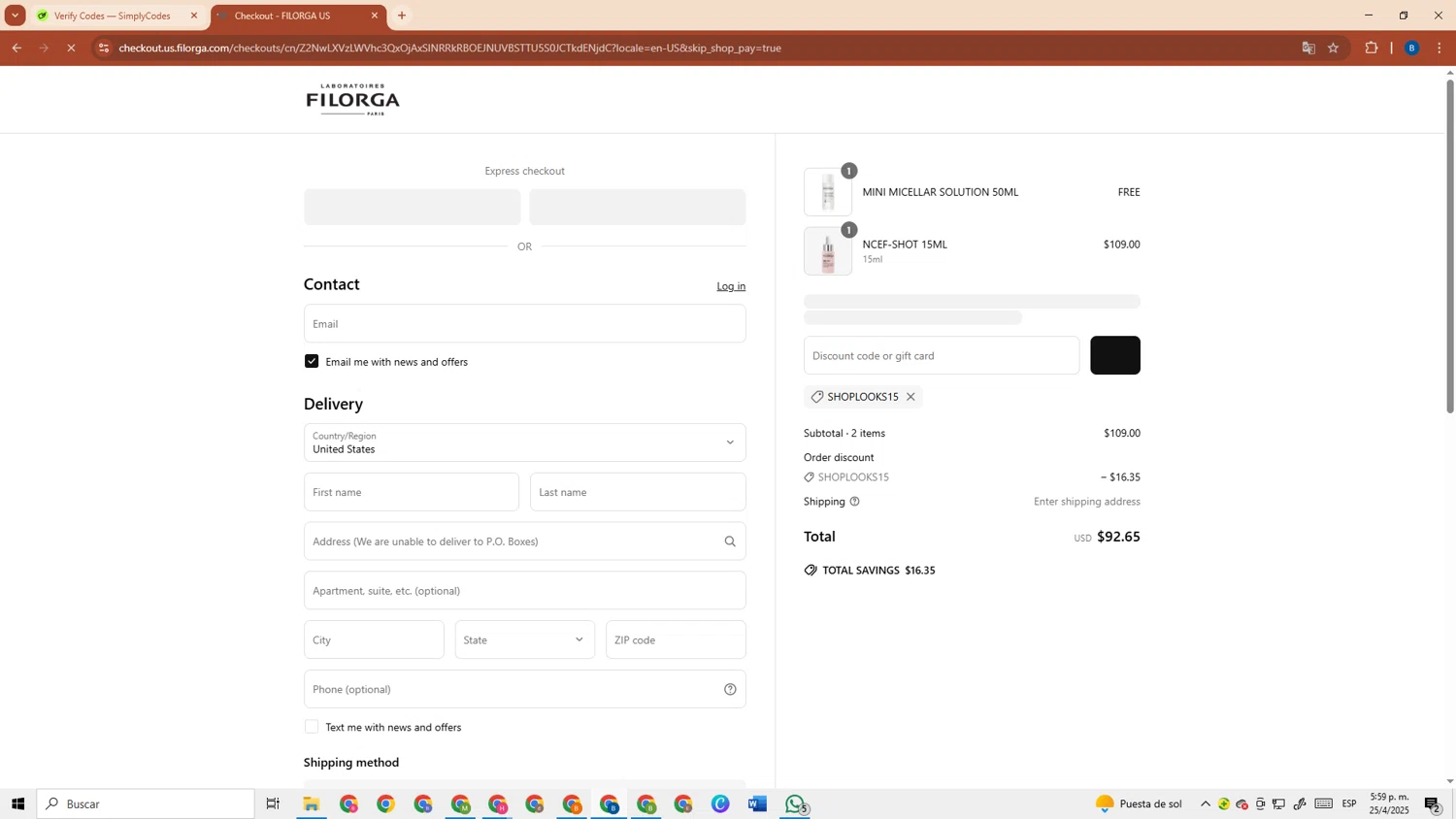Open the notification center icon
Screen dimensions: 1456x819
[1433, 803]
